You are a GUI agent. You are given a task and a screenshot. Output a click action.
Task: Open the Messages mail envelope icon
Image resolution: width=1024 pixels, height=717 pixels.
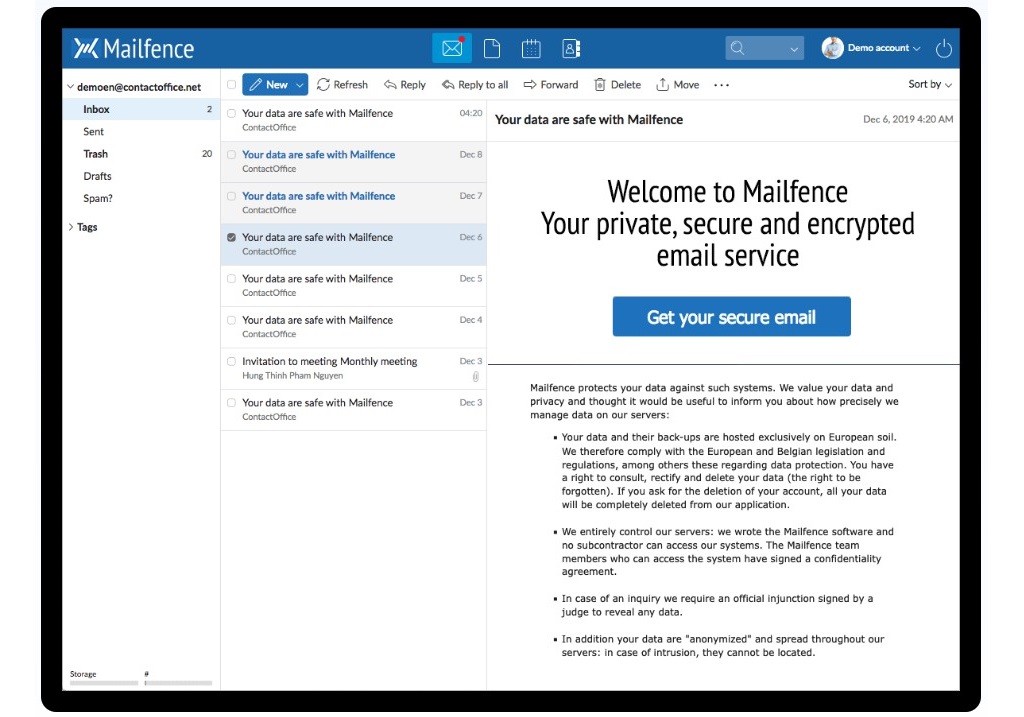tap(452, 48)
